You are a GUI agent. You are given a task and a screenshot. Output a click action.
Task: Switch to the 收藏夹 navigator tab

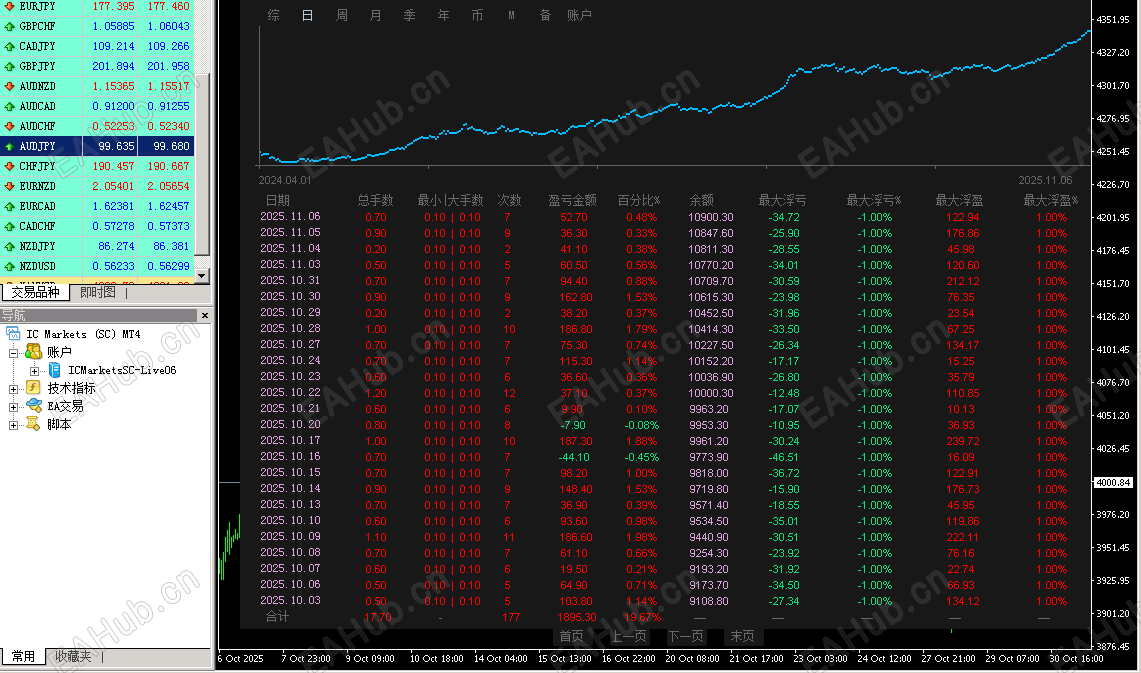click(73, 656)
